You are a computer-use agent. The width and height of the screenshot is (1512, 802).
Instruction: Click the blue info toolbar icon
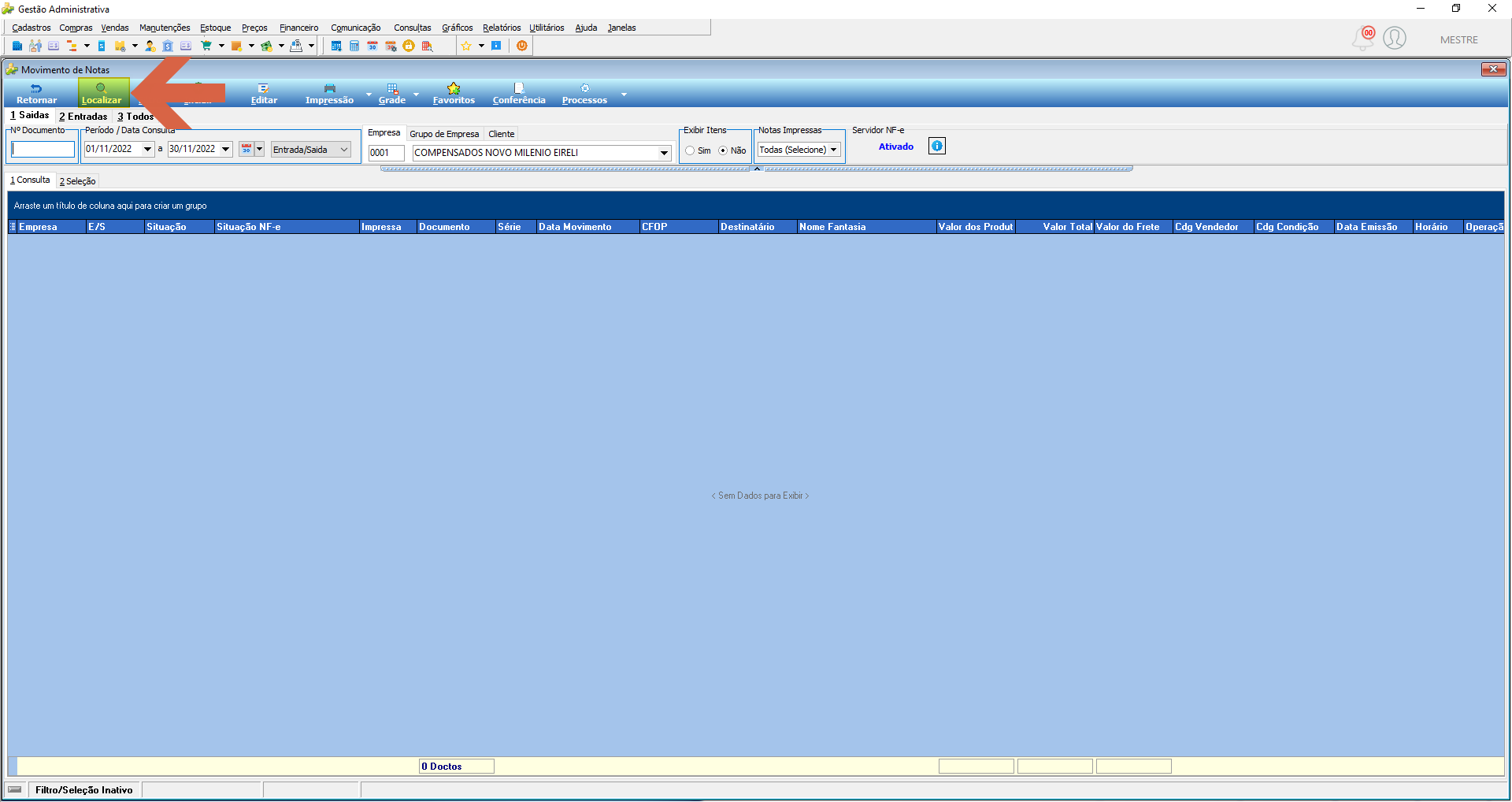pos(496,46)
